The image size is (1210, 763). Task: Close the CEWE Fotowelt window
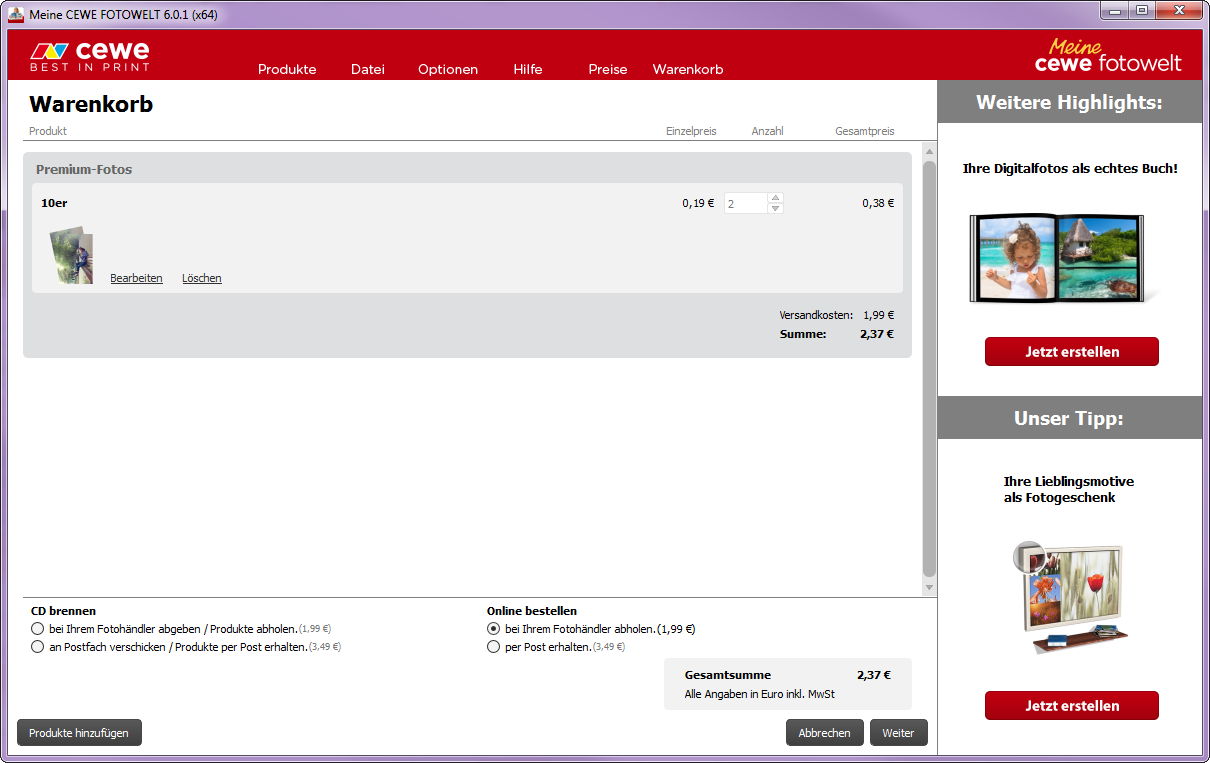coord(1179,10)
